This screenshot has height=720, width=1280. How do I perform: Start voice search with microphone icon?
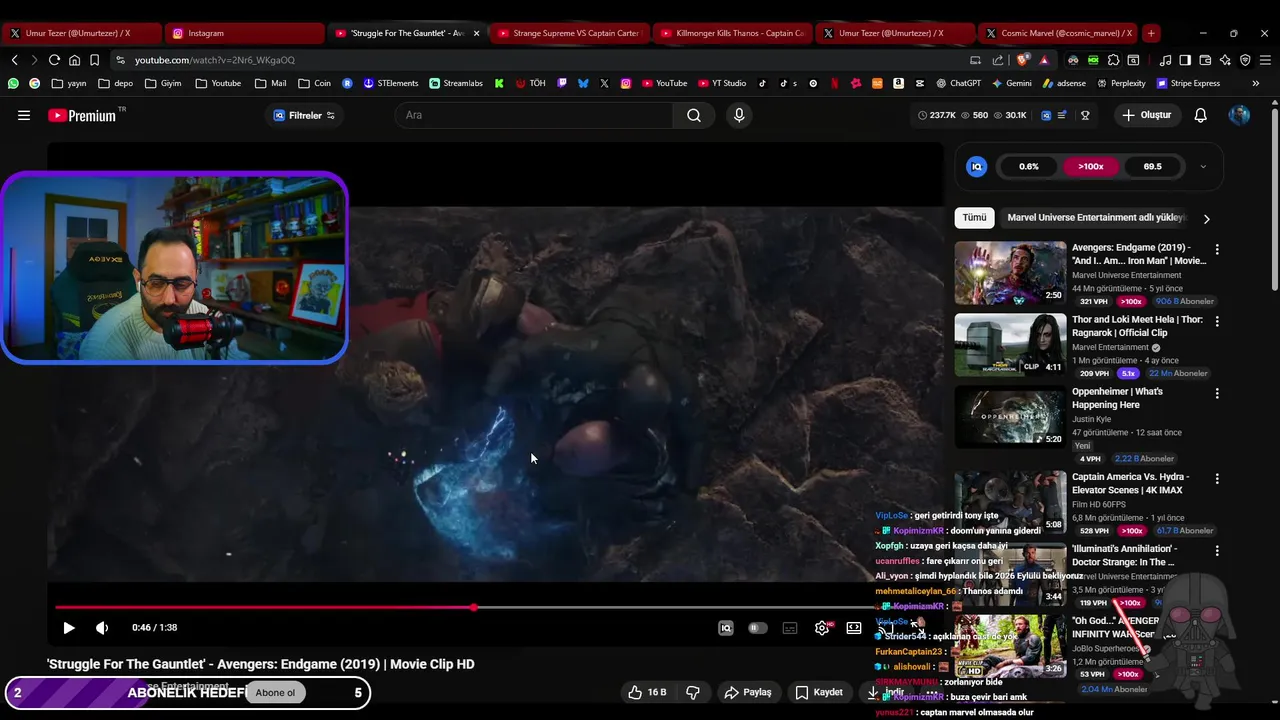(x=739, y=115)
